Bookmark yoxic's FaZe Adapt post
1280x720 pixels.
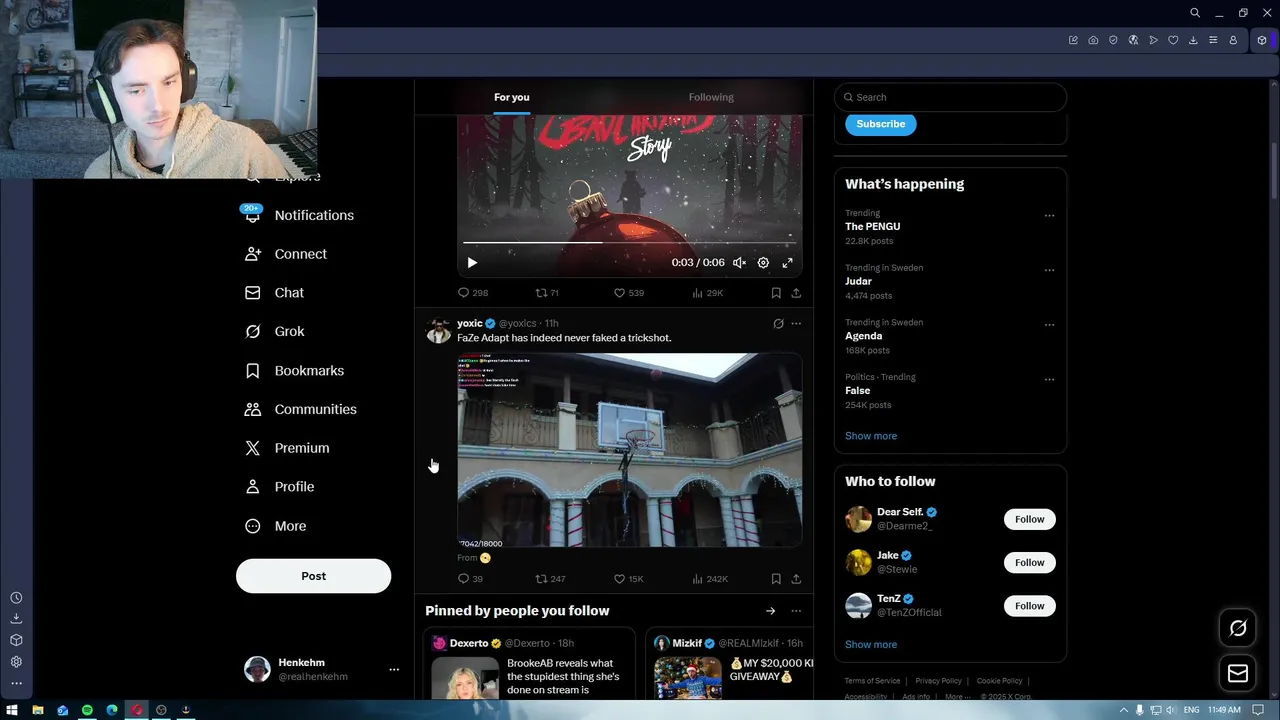[776, 579]
